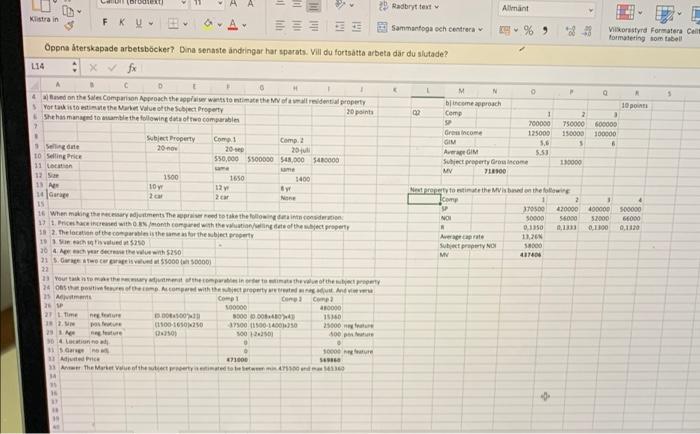Open the underline style dropdown arrow
Viewport: 700px width, 434px height.
[x=151, y=23]
